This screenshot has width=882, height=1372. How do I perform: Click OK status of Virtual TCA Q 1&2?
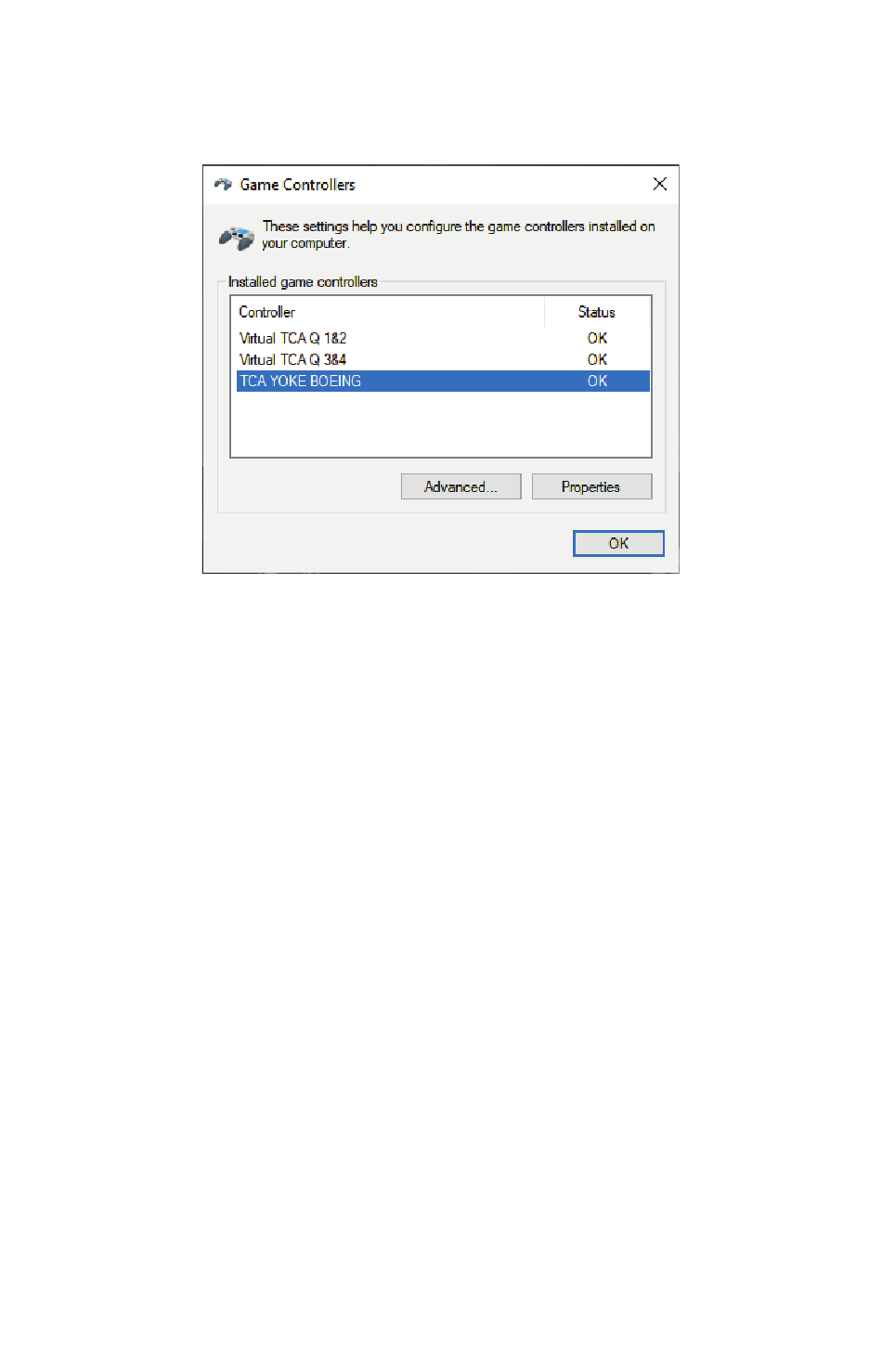click(x=597, y=338)
